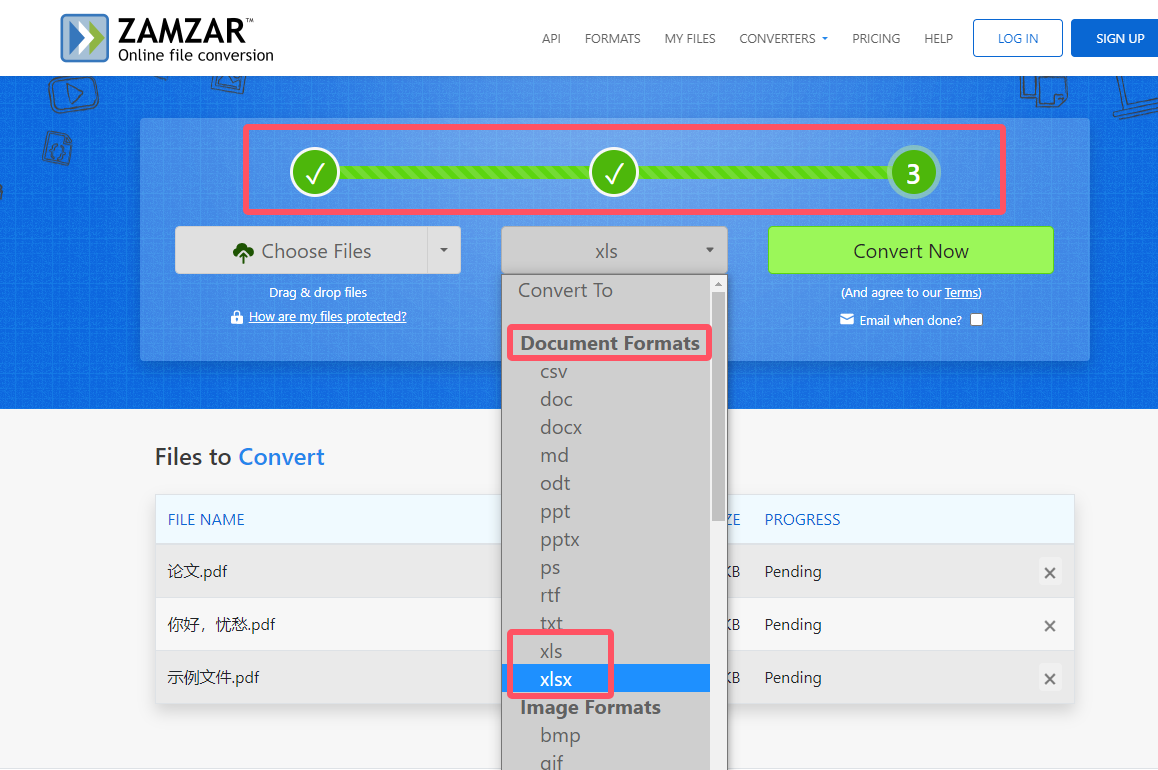Click the LOG IN button
This screenshot has height=770, width=1158.
[1018, 38]
